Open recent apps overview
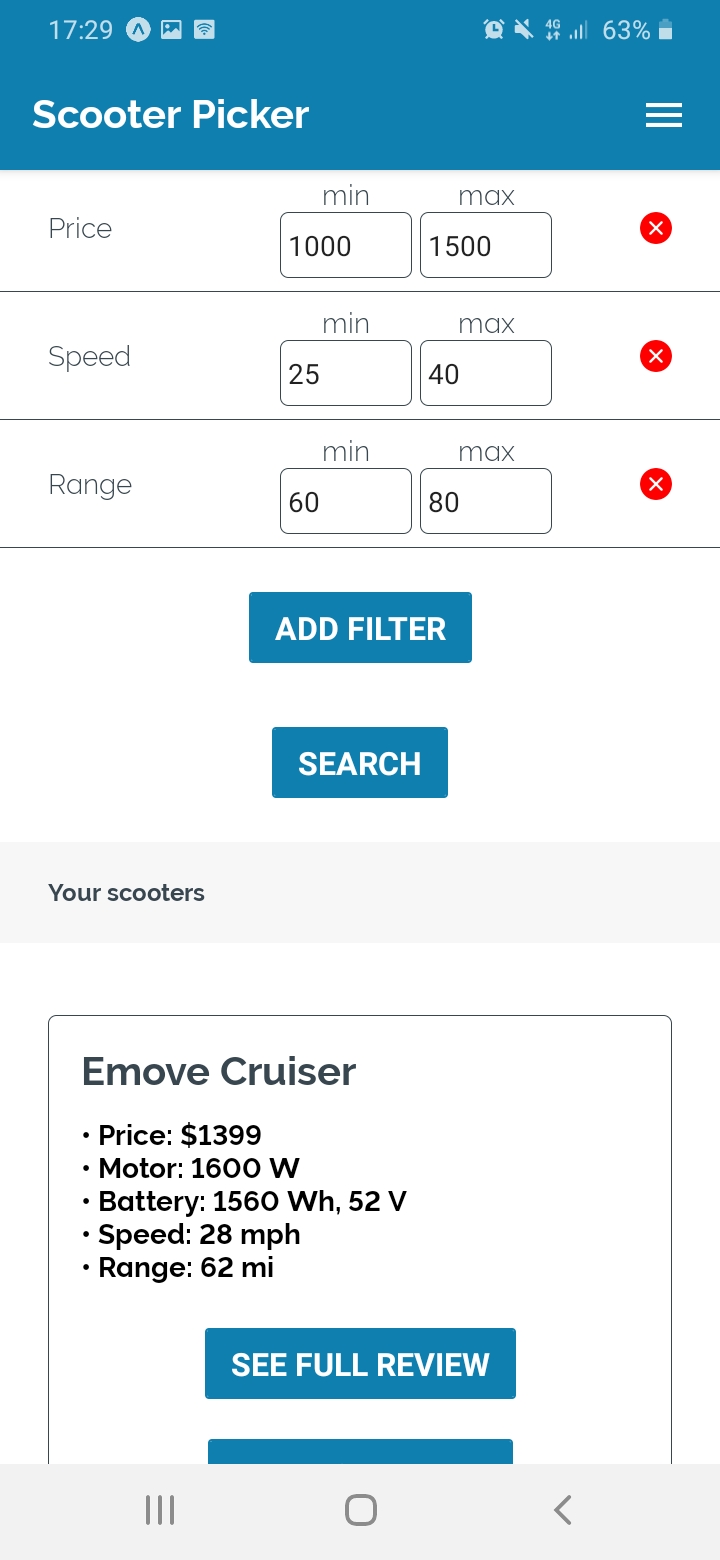 pyautogui.click(x=160, y=1510)
